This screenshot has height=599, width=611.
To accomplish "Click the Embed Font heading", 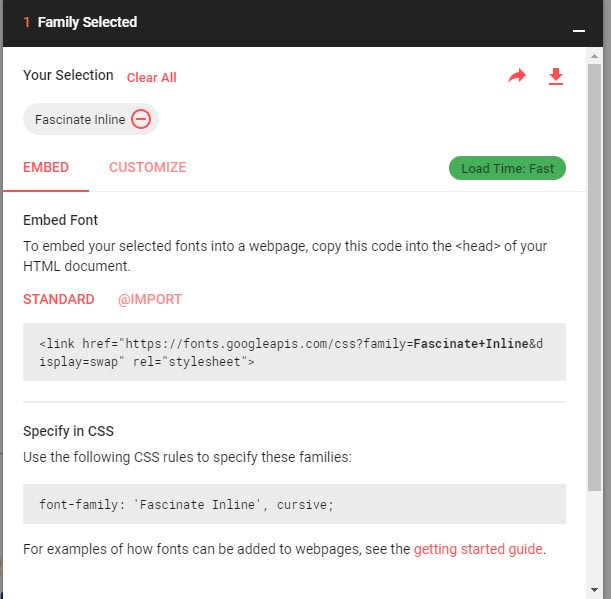I will coord(60,220).
